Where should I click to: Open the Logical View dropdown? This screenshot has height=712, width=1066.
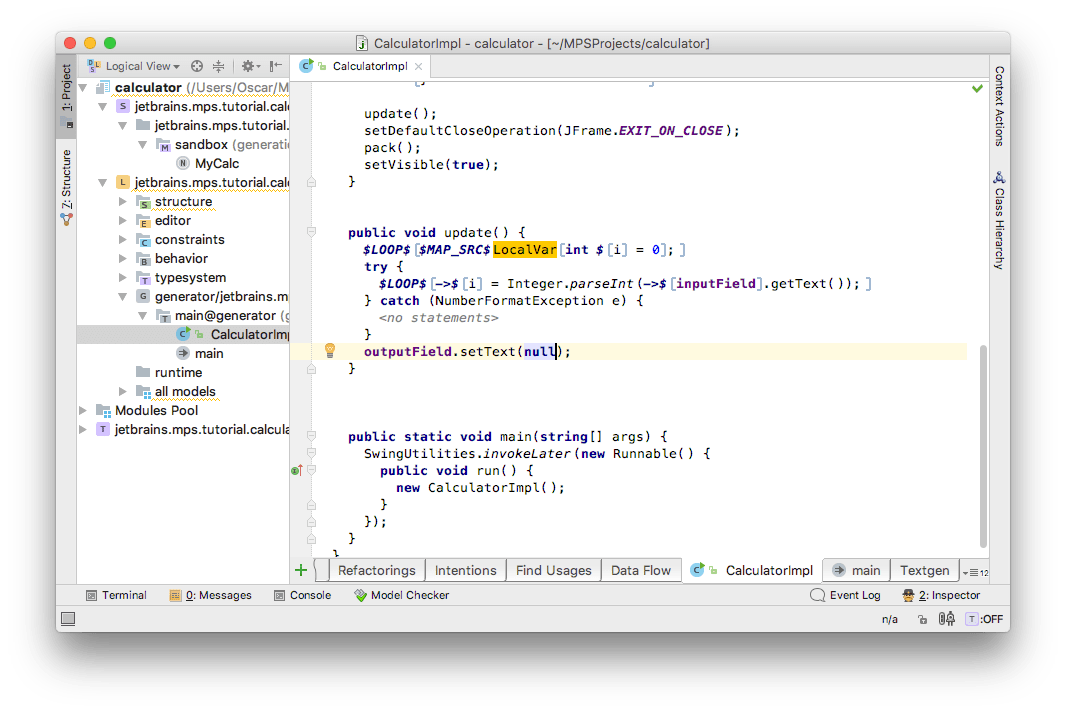click(x=135, y=66)
